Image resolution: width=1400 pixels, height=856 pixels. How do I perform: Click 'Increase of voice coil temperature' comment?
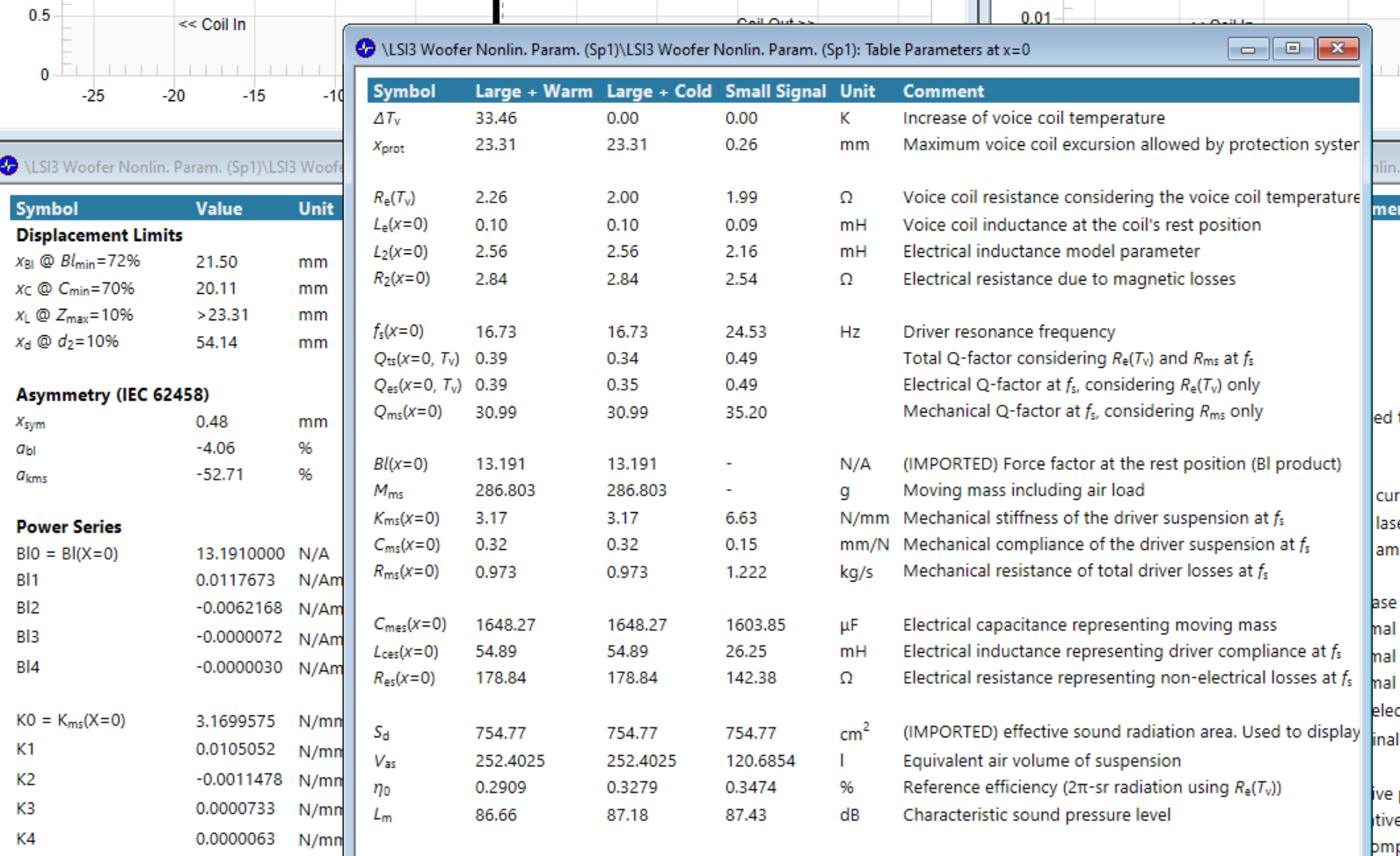[x=1033, y=118]
